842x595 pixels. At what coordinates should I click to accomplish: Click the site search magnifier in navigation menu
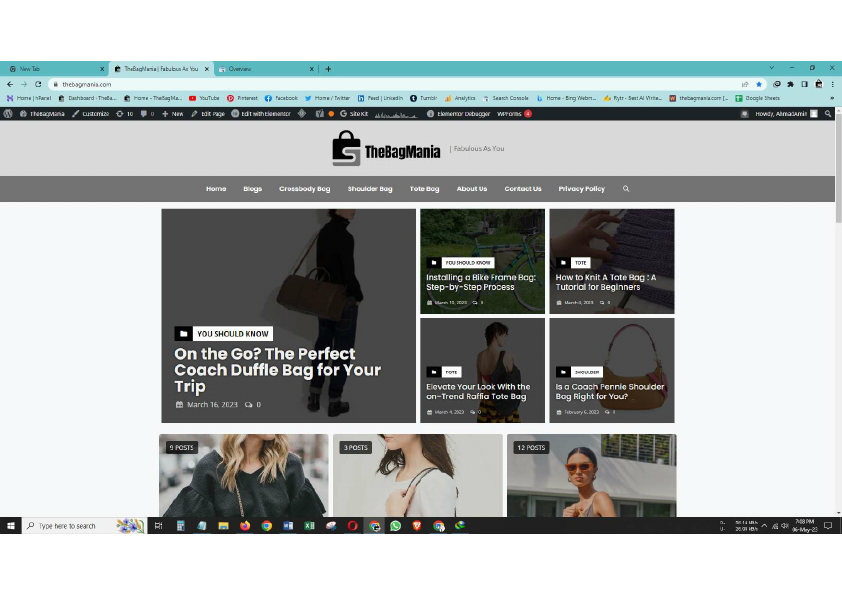626,188
